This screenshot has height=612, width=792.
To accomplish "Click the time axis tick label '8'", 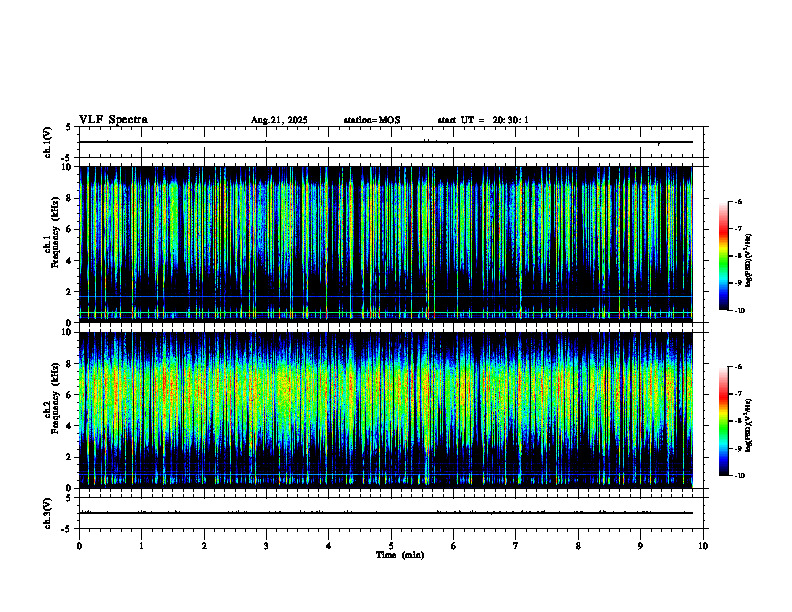I will click(x=578, y=546).
